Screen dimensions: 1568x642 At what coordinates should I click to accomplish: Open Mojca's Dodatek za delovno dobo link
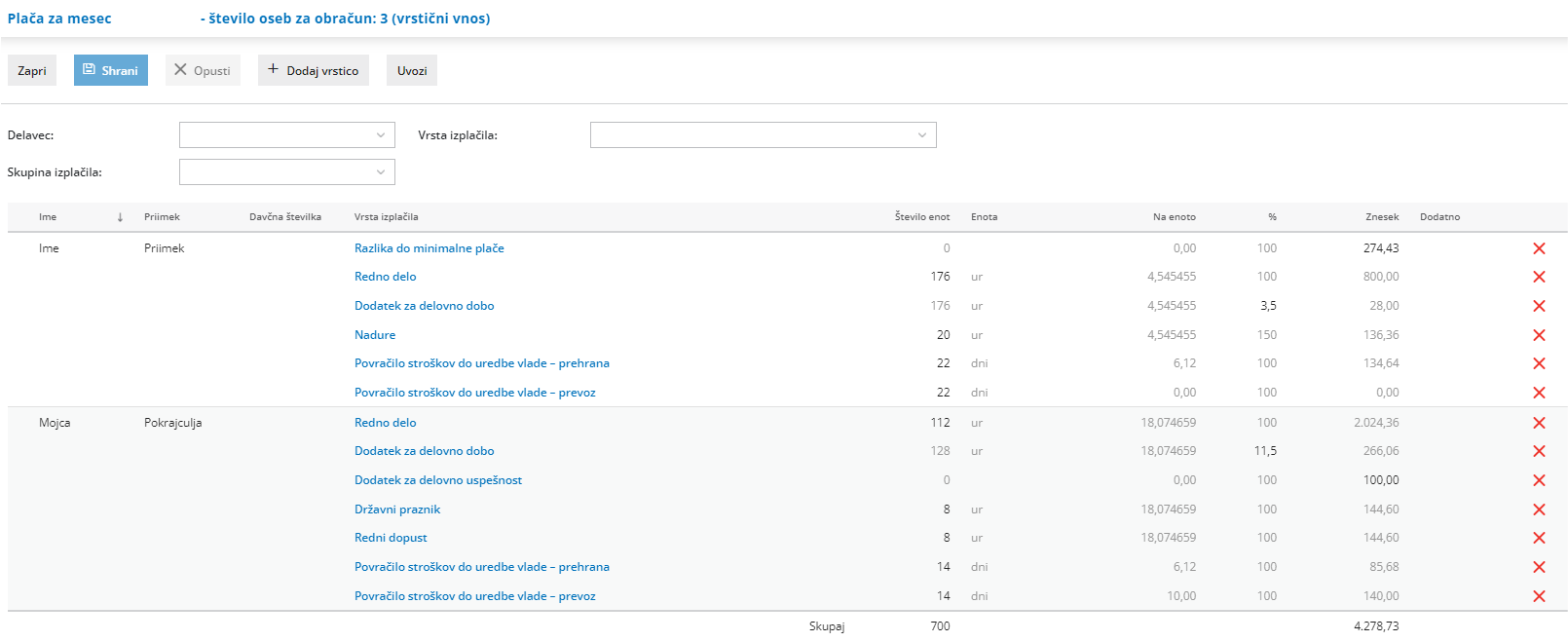tap(424, 451)
